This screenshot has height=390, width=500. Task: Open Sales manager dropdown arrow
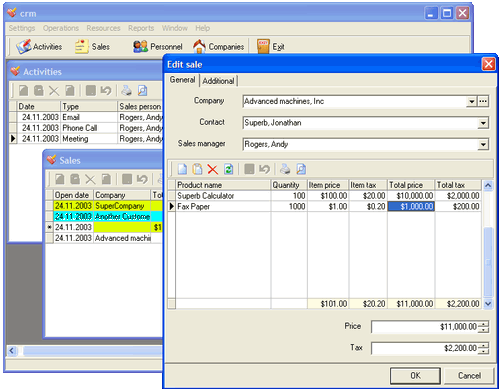(483, 144)
